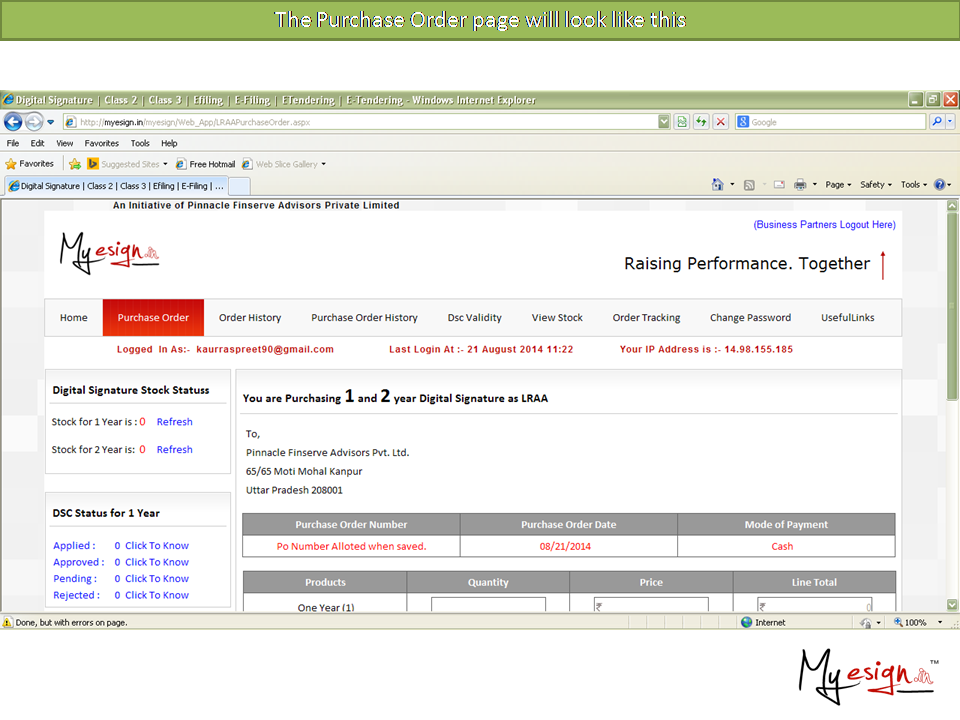Expand the address bar URL dropdown arrow
960x720 pixels.
(x=664, y=122)
